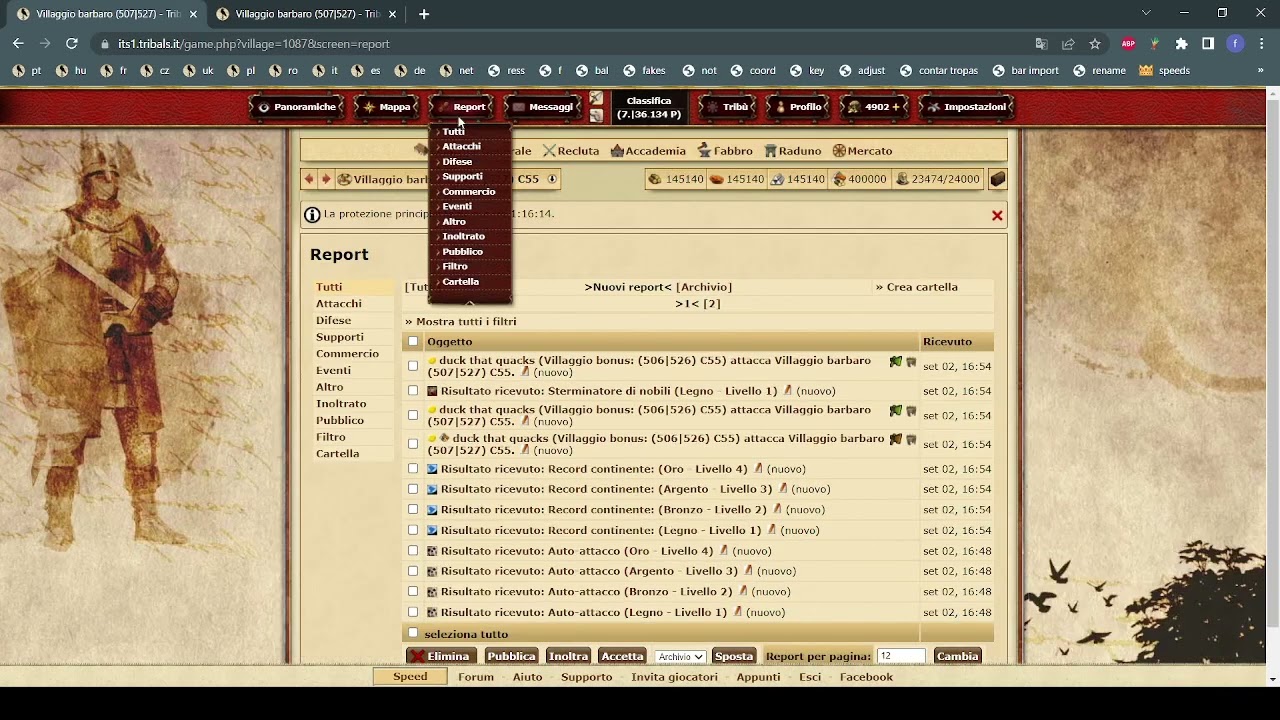Open the village dropdown arrow after C55
This screenshot has height=720, width=1280.
(x=552, y=179)
